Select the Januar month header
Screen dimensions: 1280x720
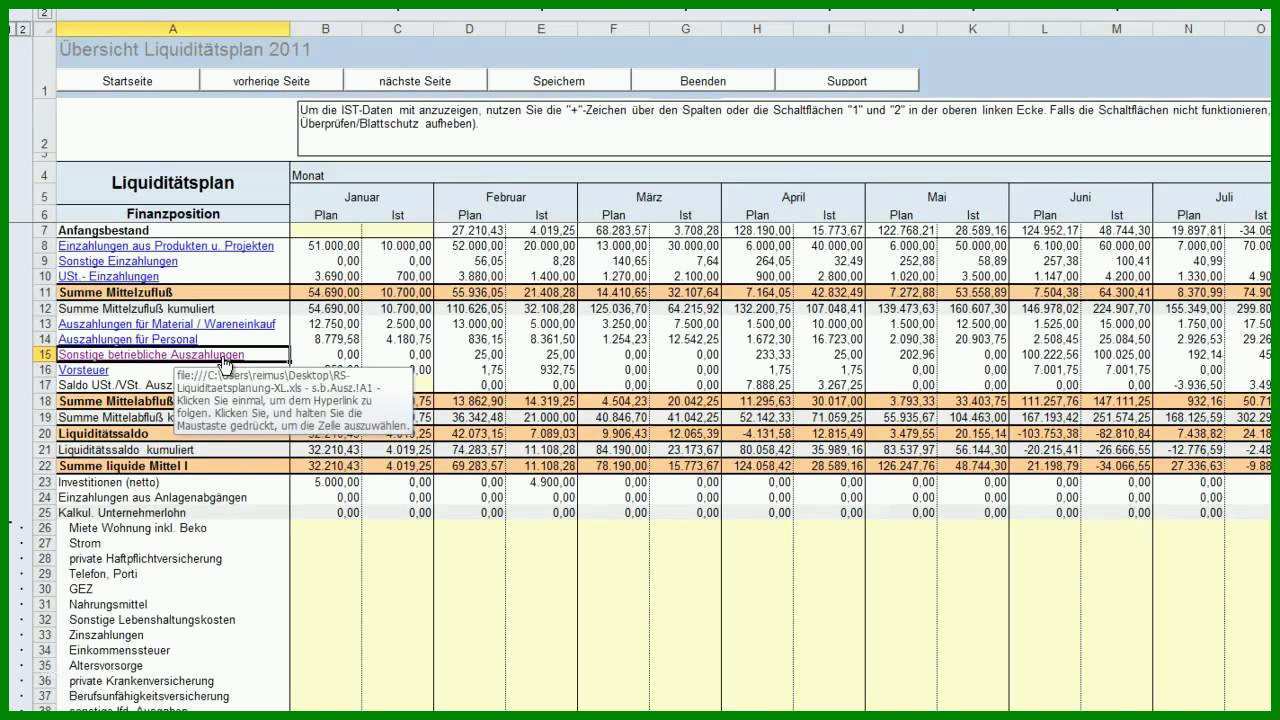(362, 197)
